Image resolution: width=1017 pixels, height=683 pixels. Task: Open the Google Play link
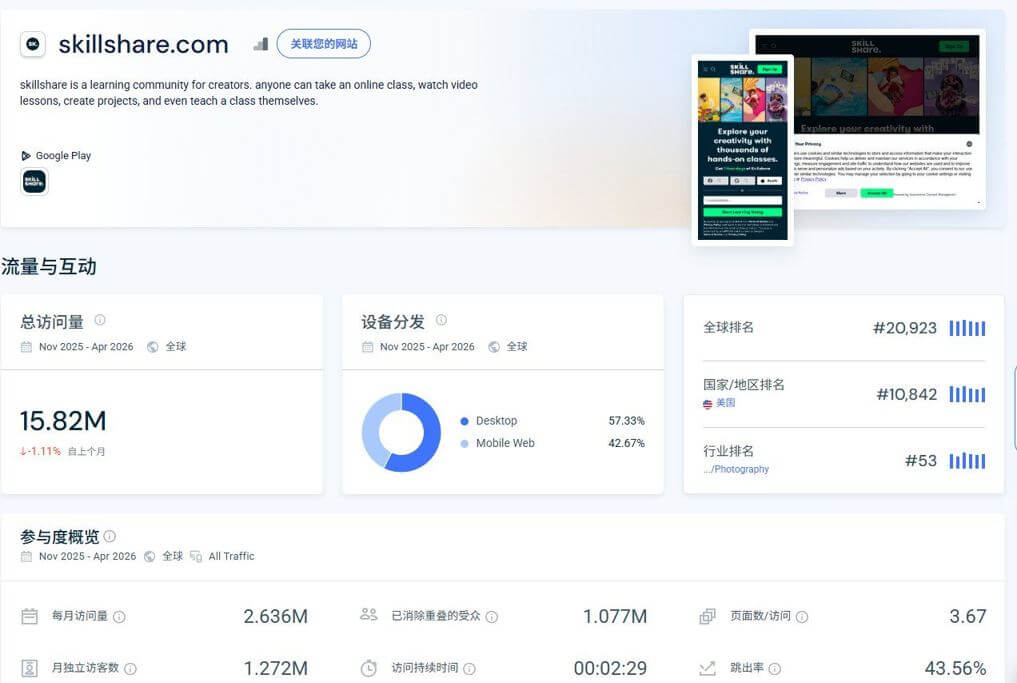[x=56, y=156]
